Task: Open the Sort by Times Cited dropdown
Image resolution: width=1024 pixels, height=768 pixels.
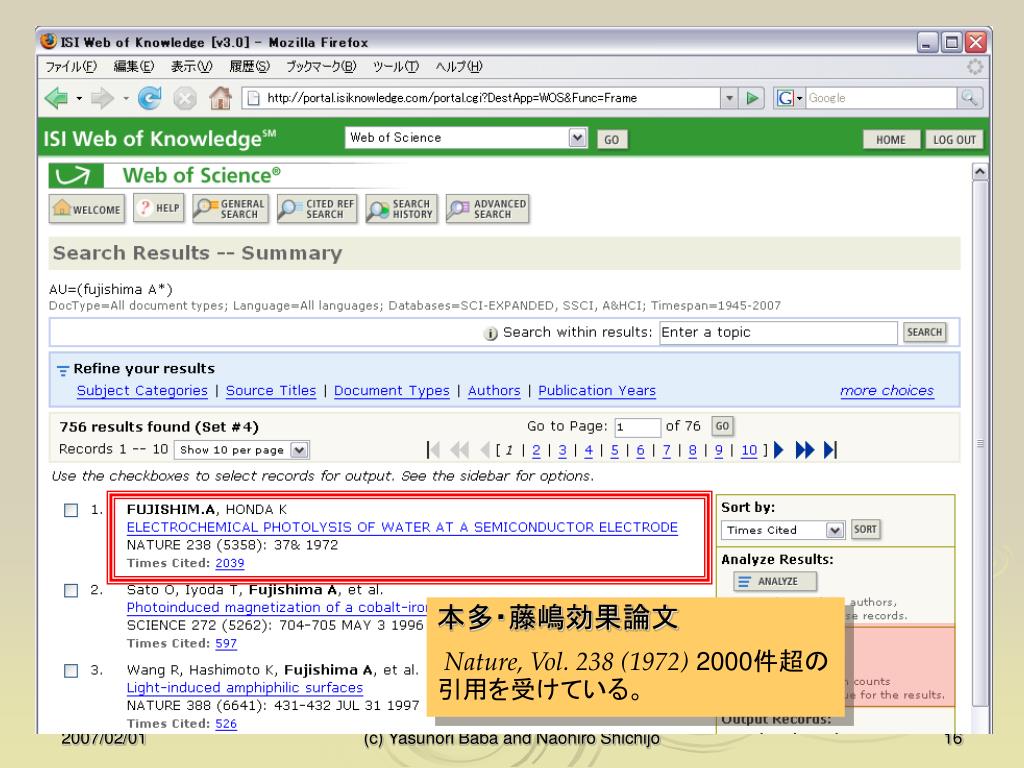Action: (x=835, y=530)
